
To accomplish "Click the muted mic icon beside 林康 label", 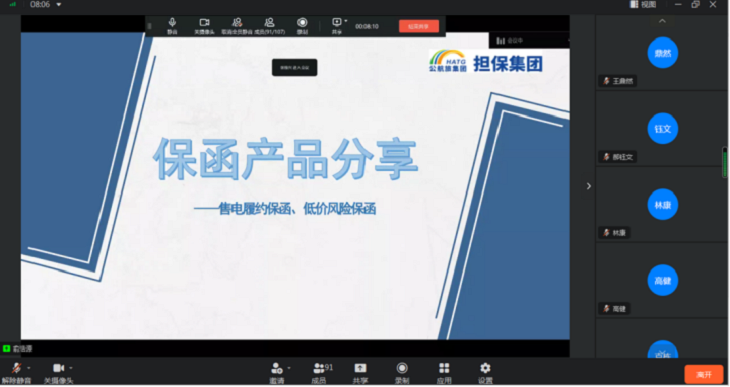I will click(x=606, y=233).
